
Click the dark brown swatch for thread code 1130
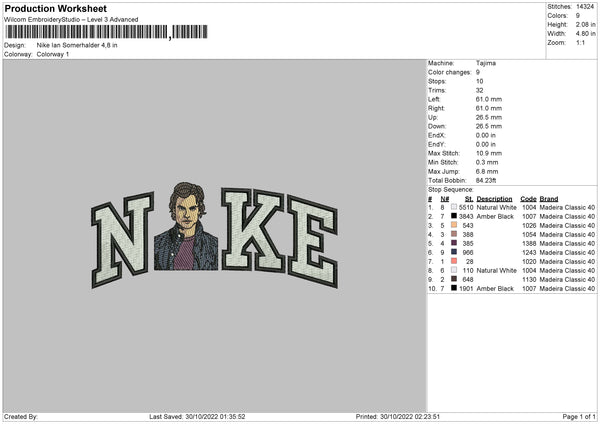point(454,279)
